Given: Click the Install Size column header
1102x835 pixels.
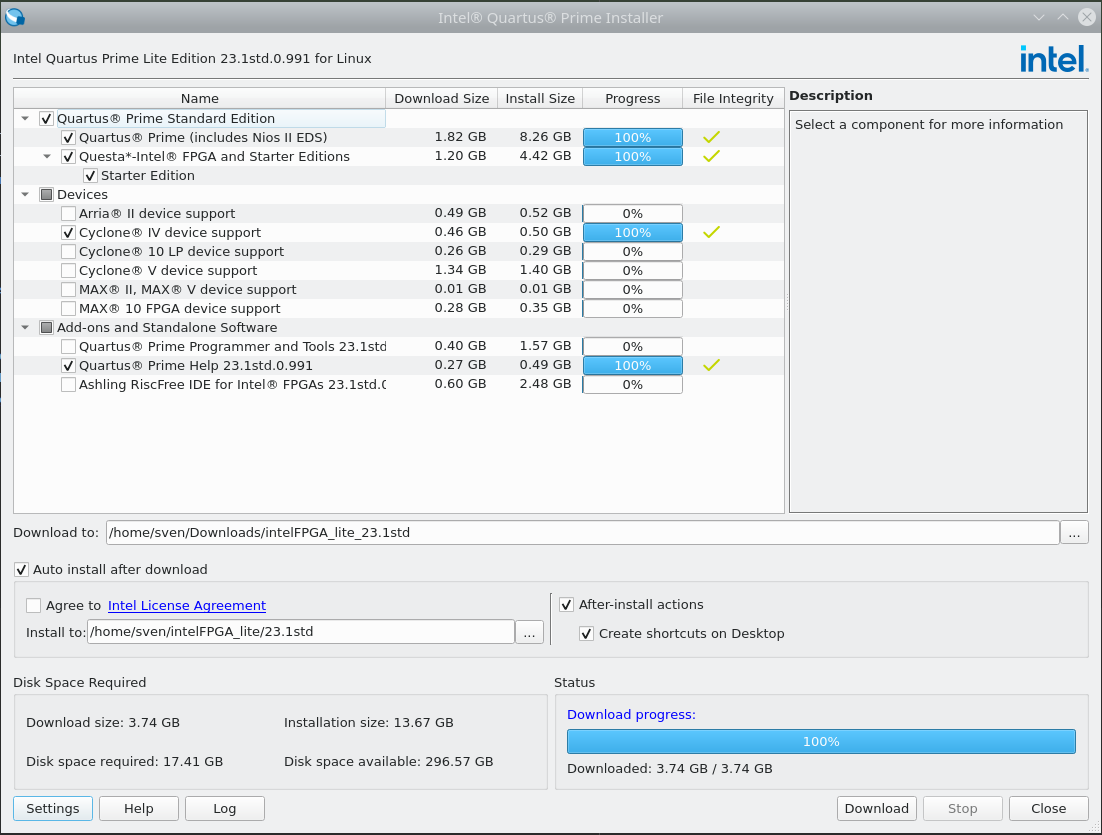Looking at the screenshot, I should (540, 98).
